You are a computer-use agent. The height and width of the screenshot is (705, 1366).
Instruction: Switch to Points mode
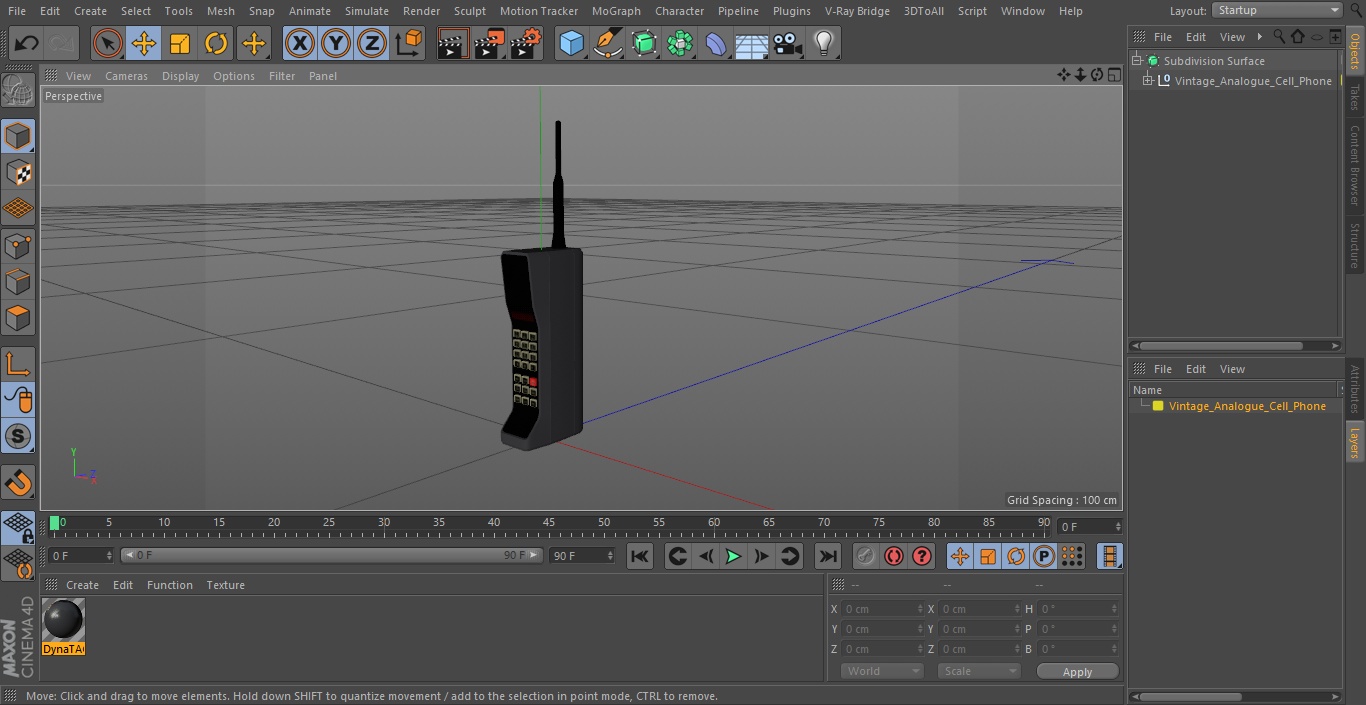[x=18, y=245]
